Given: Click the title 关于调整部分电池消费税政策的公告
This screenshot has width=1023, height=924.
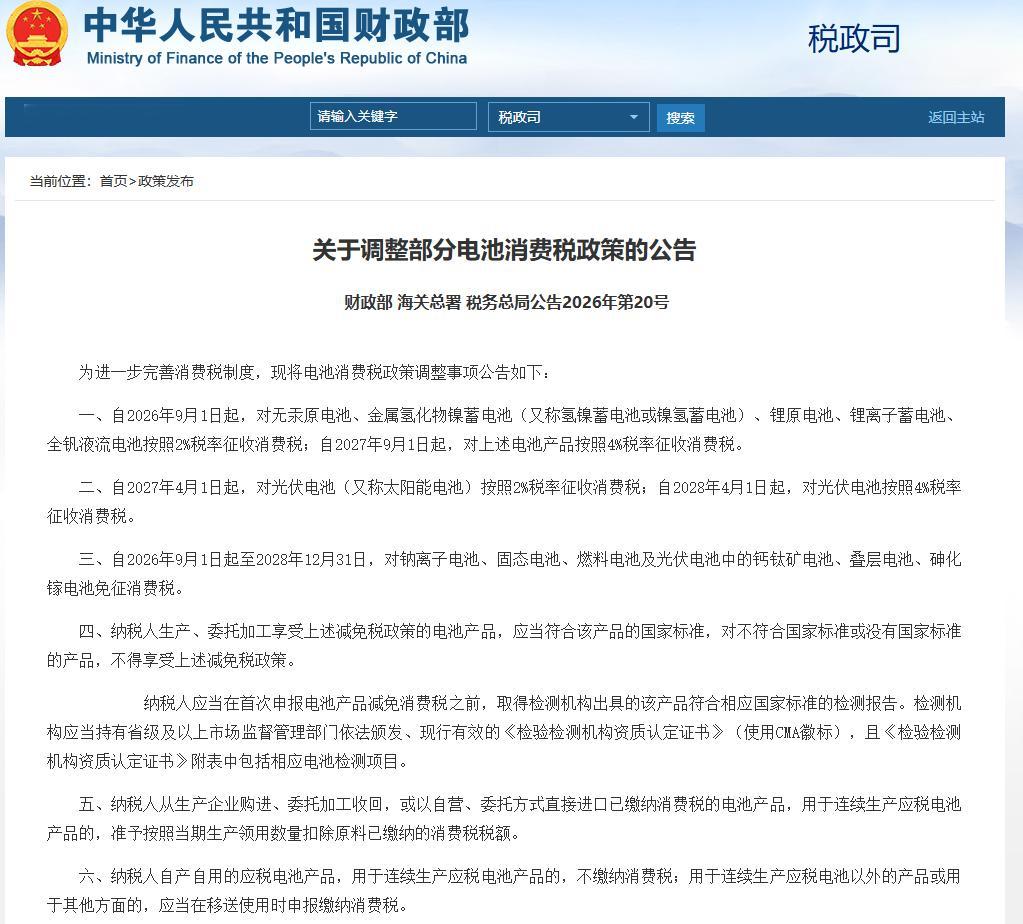Looking at the screenshot, I should [504, 250].
